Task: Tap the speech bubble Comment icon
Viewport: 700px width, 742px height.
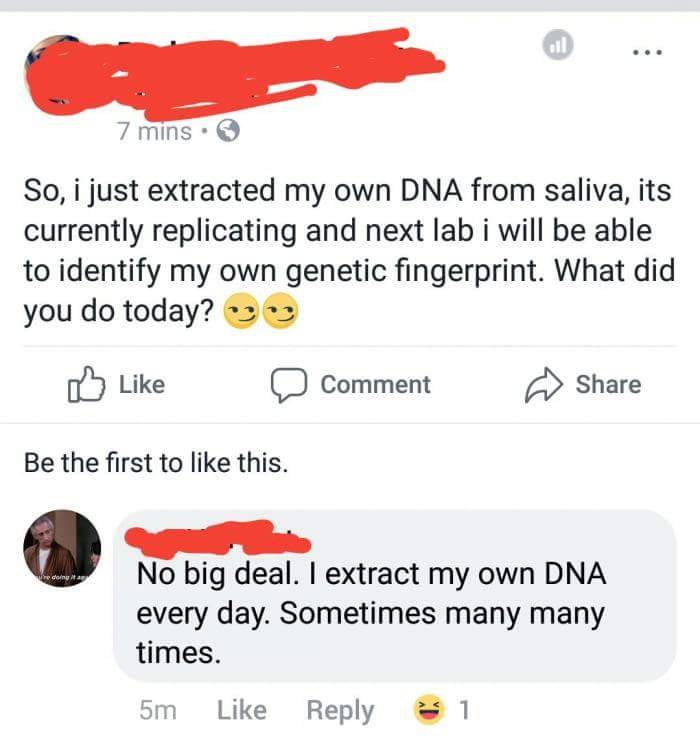Action: coord(289,385)
